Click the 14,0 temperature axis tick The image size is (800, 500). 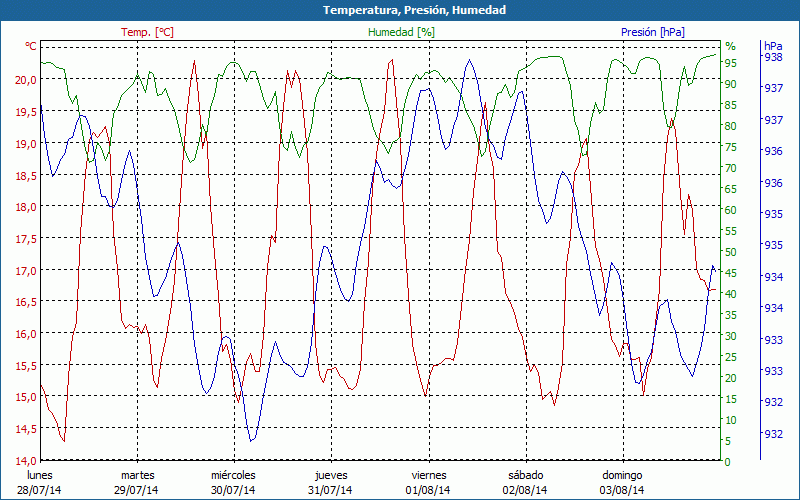24,461
